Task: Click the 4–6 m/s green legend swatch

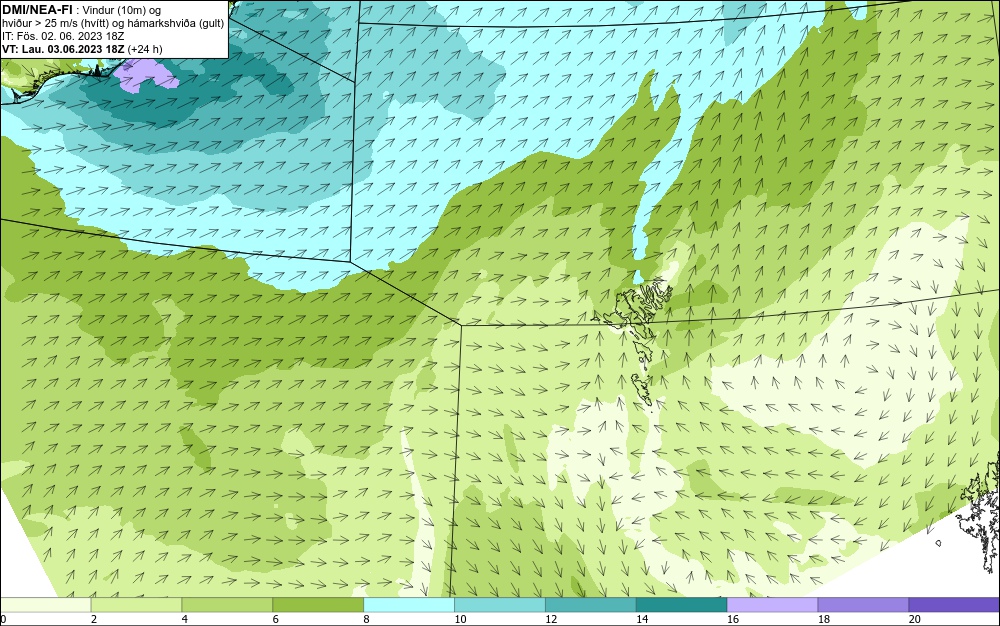Action: (227, 605)
